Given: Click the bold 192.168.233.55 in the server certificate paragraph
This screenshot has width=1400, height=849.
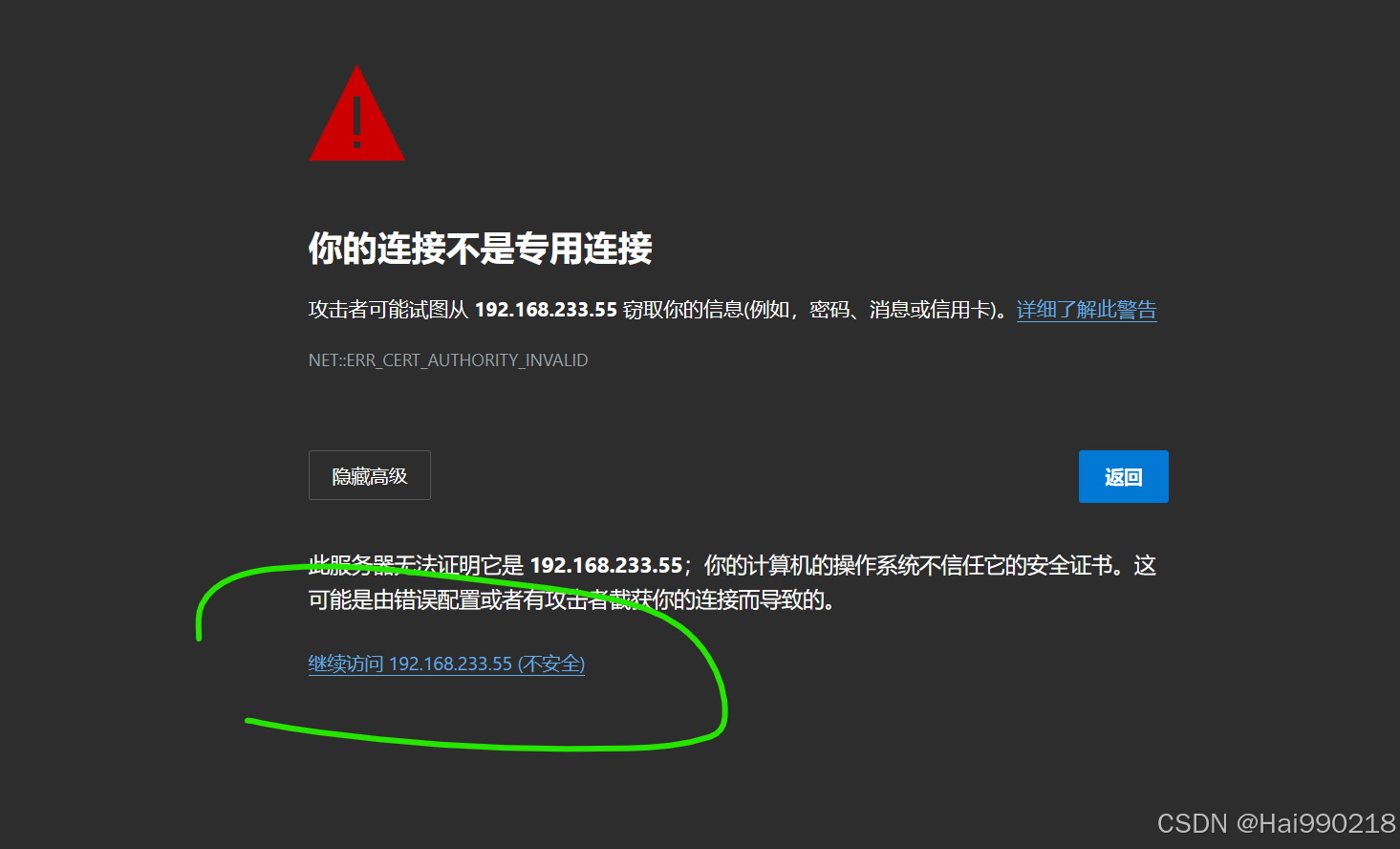Looking at the screenshot, I should [x=606, y=566].
